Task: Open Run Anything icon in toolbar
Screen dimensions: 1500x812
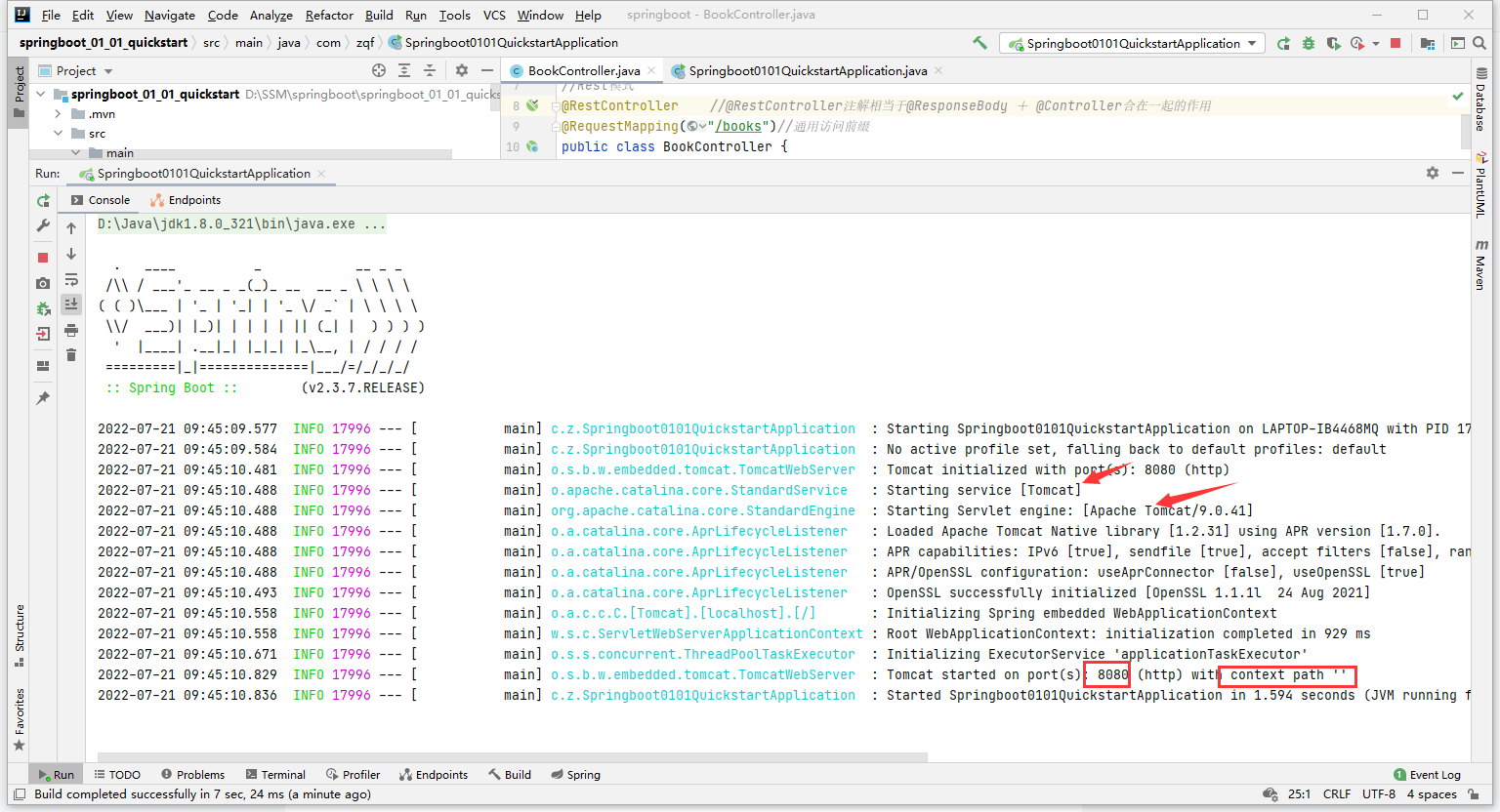Action: point(1458,43)
